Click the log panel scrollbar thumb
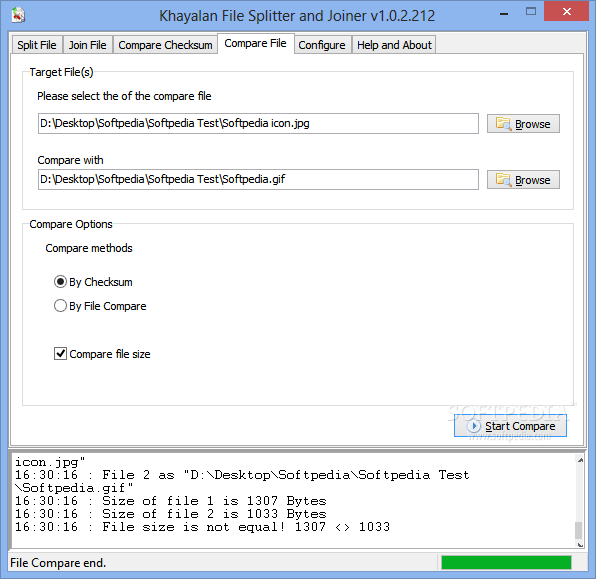Viewport: 596px width, 579px height. pyautogui.click(x=579, y=530)
